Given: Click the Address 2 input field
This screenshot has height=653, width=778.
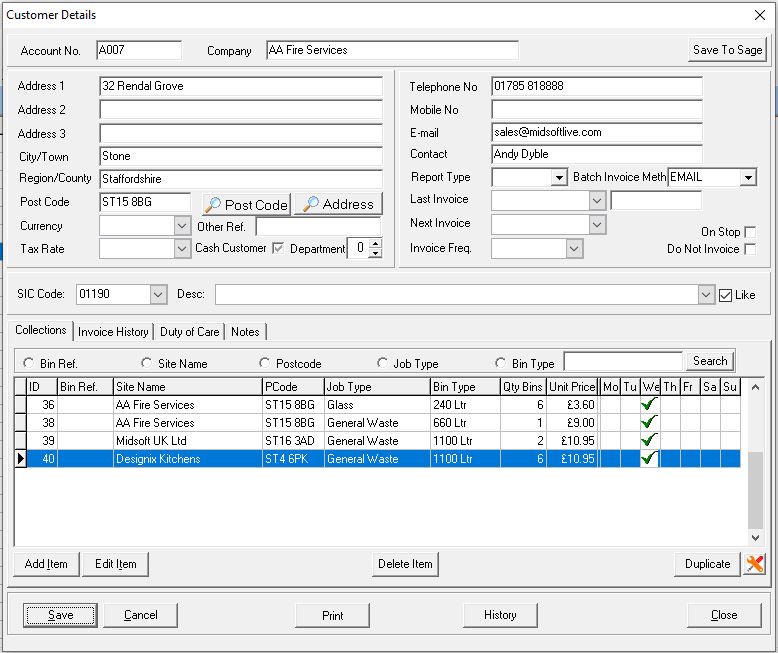Looking at the screenshot, I should [x=241, y=110].
